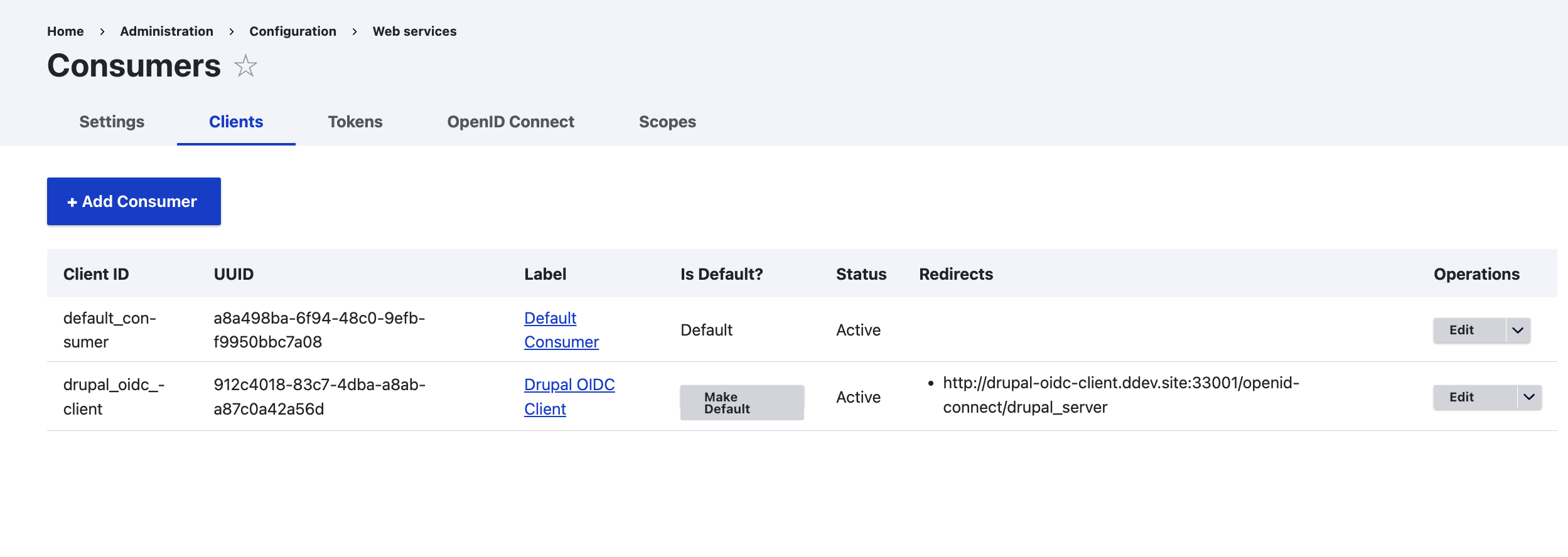The image size is (1568, 557).
Task: Expand operations dropdown for default_consumer row
Action: pos(1518,331)
